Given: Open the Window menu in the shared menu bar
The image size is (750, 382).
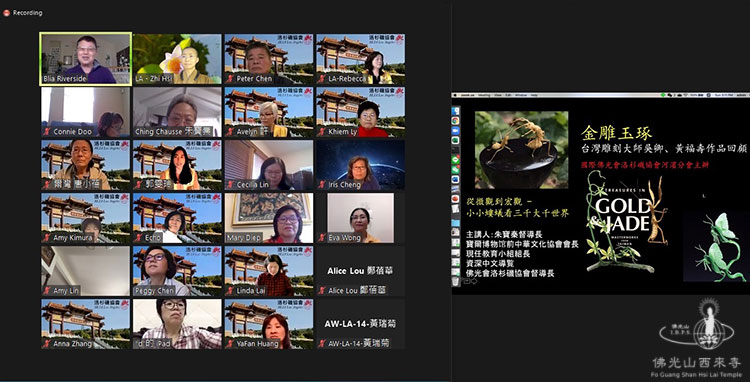Looking at the screenshot, I should point(521,95).
